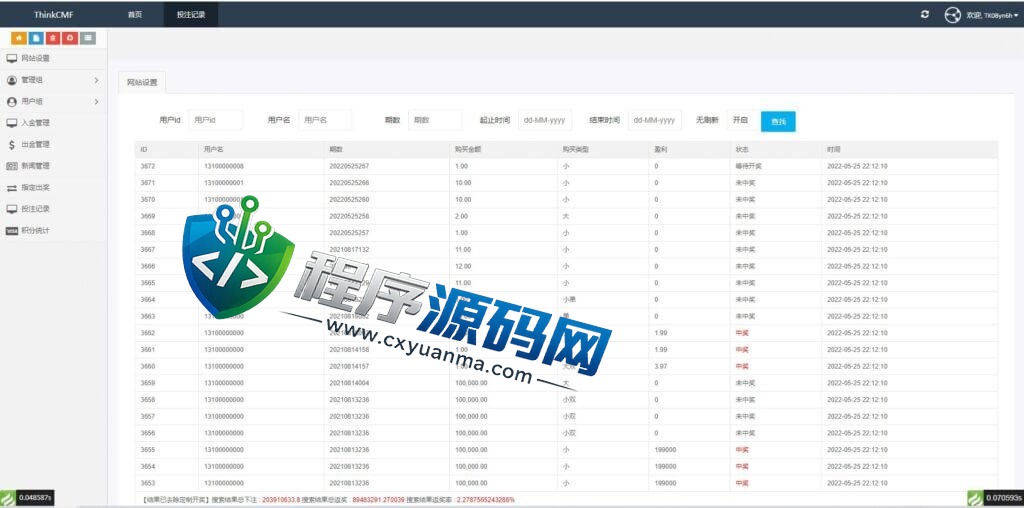
Task: Focus the 期数 input field
Action: tap(435, 120)
